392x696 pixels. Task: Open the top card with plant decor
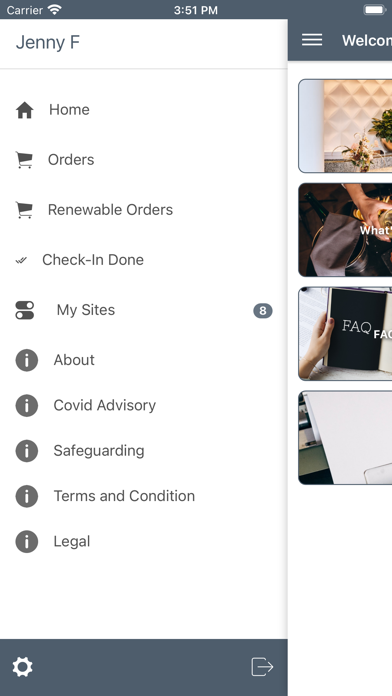345,126
